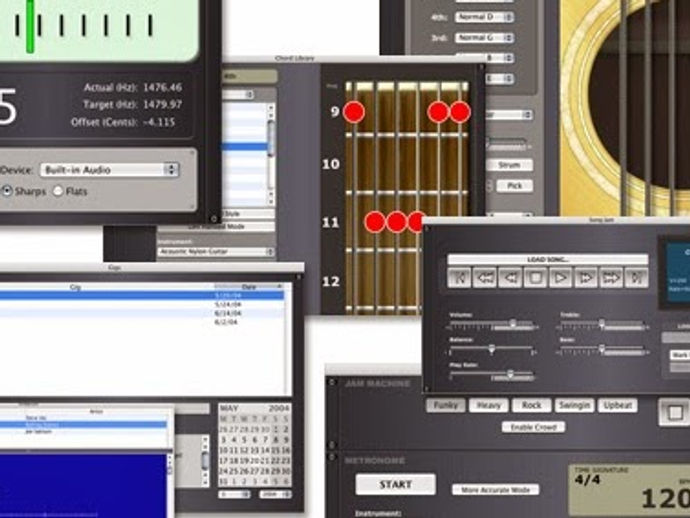Click the Strum button
Viewport: 690px width, 518px height.
[510, 165]
